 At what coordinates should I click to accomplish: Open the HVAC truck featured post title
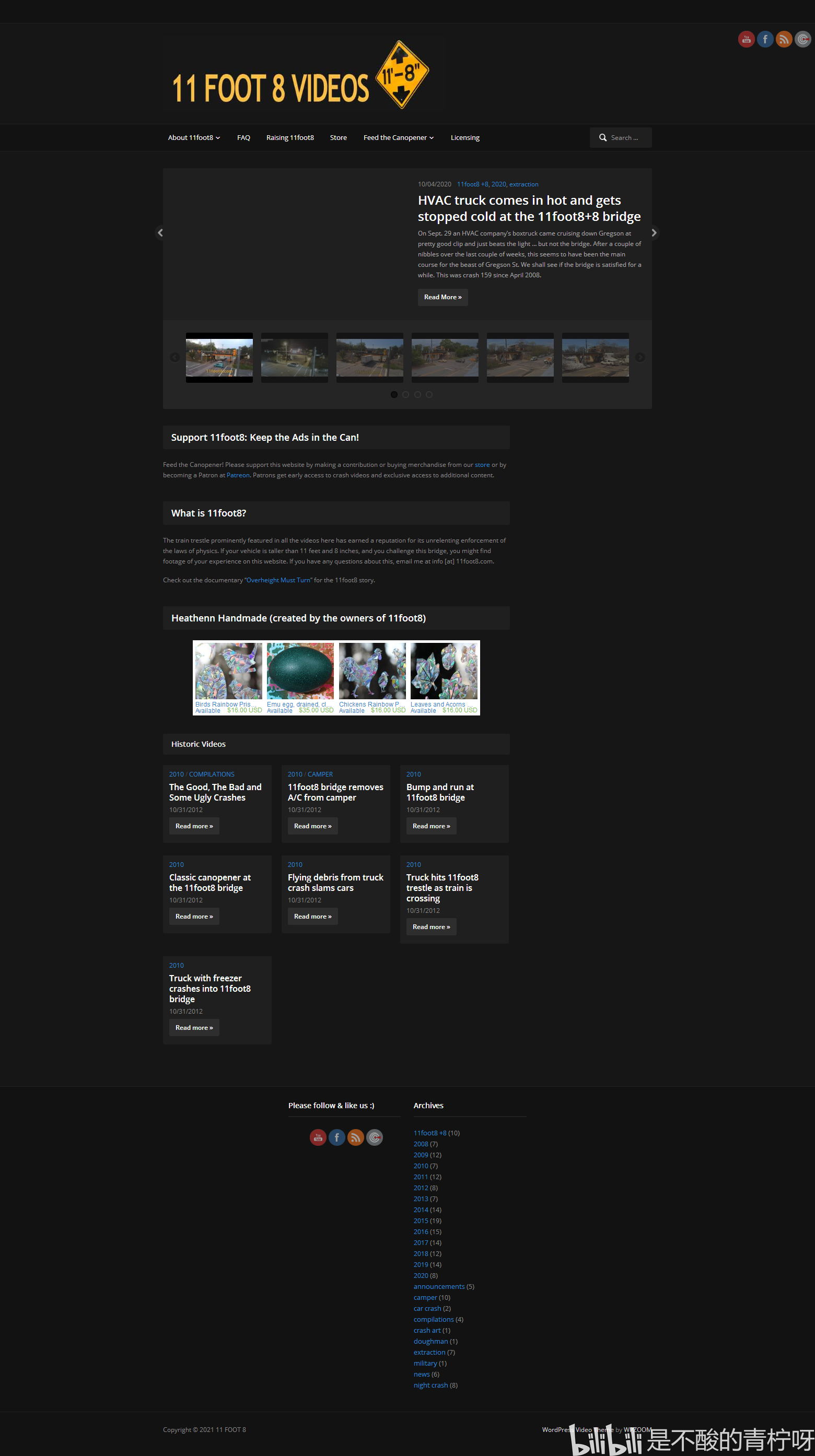point(529,208)
